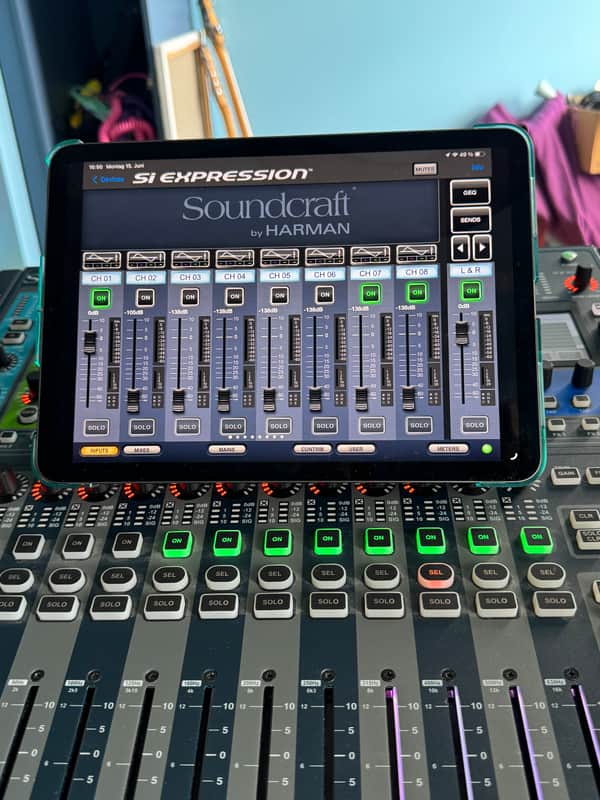
Task: Click the CH 01 fader knob
Action: [x=90, y=342]
